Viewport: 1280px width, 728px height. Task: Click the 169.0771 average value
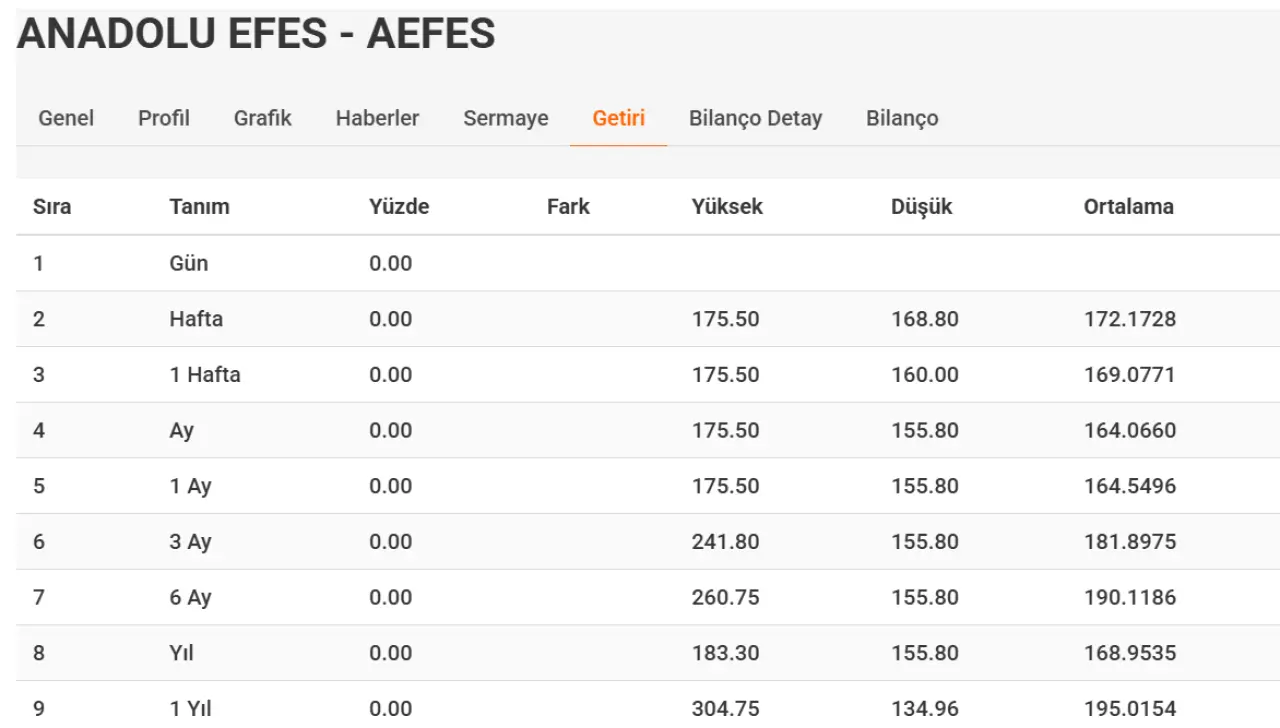[1130, 375]
